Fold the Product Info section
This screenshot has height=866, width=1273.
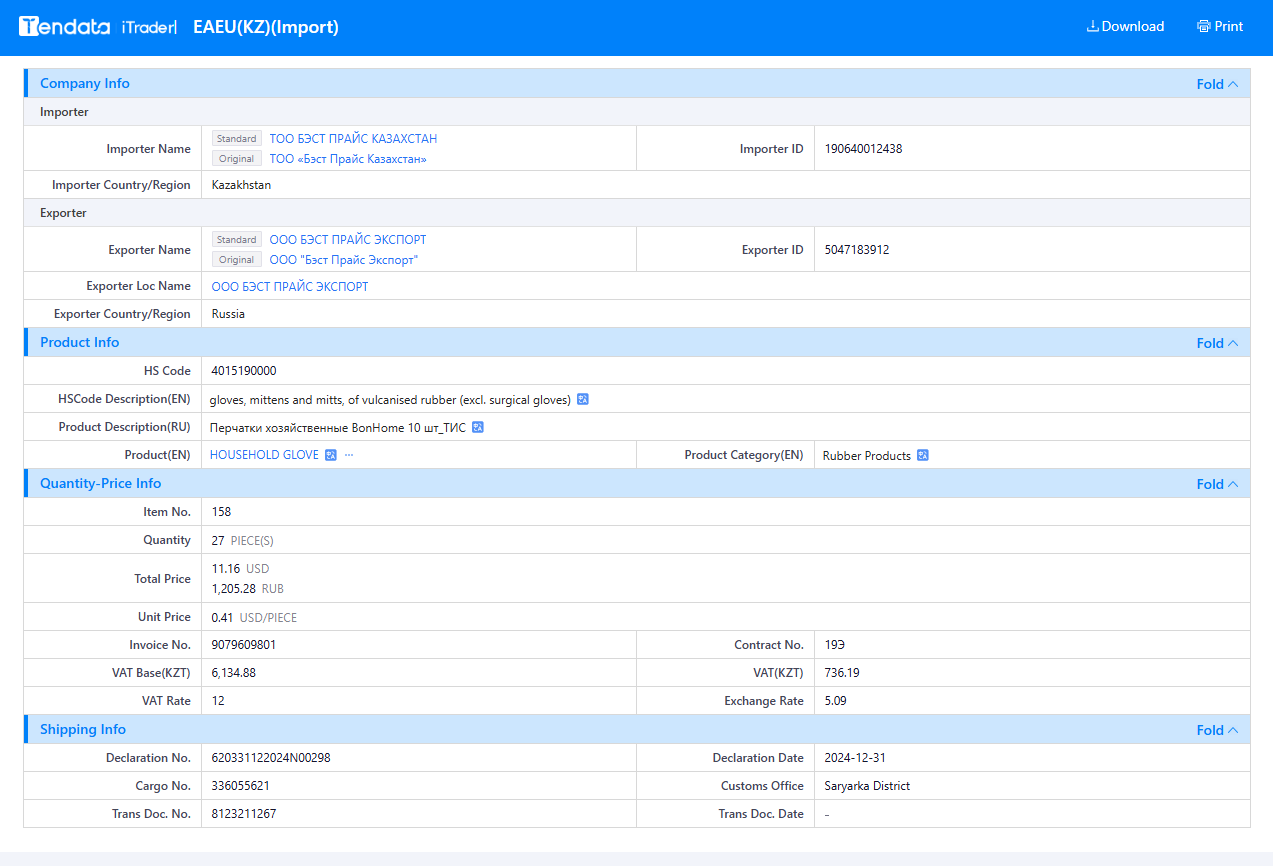(x=1217, y=343)
